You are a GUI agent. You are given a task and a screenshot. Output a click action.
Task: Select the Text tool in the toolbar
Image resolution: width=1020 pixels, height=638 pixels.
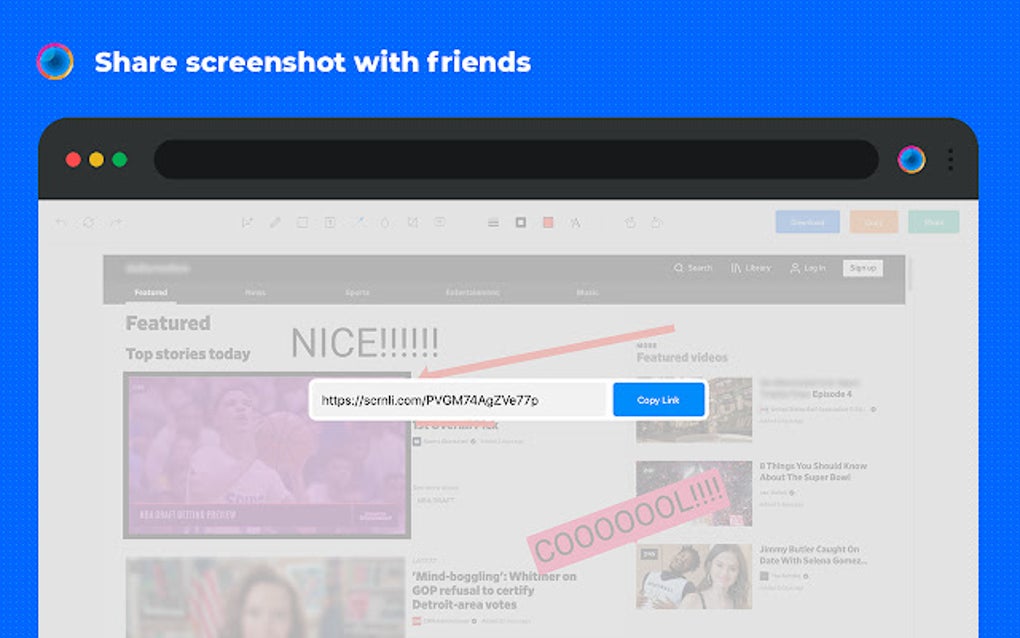pyautogui.click(x=331, y=222)
